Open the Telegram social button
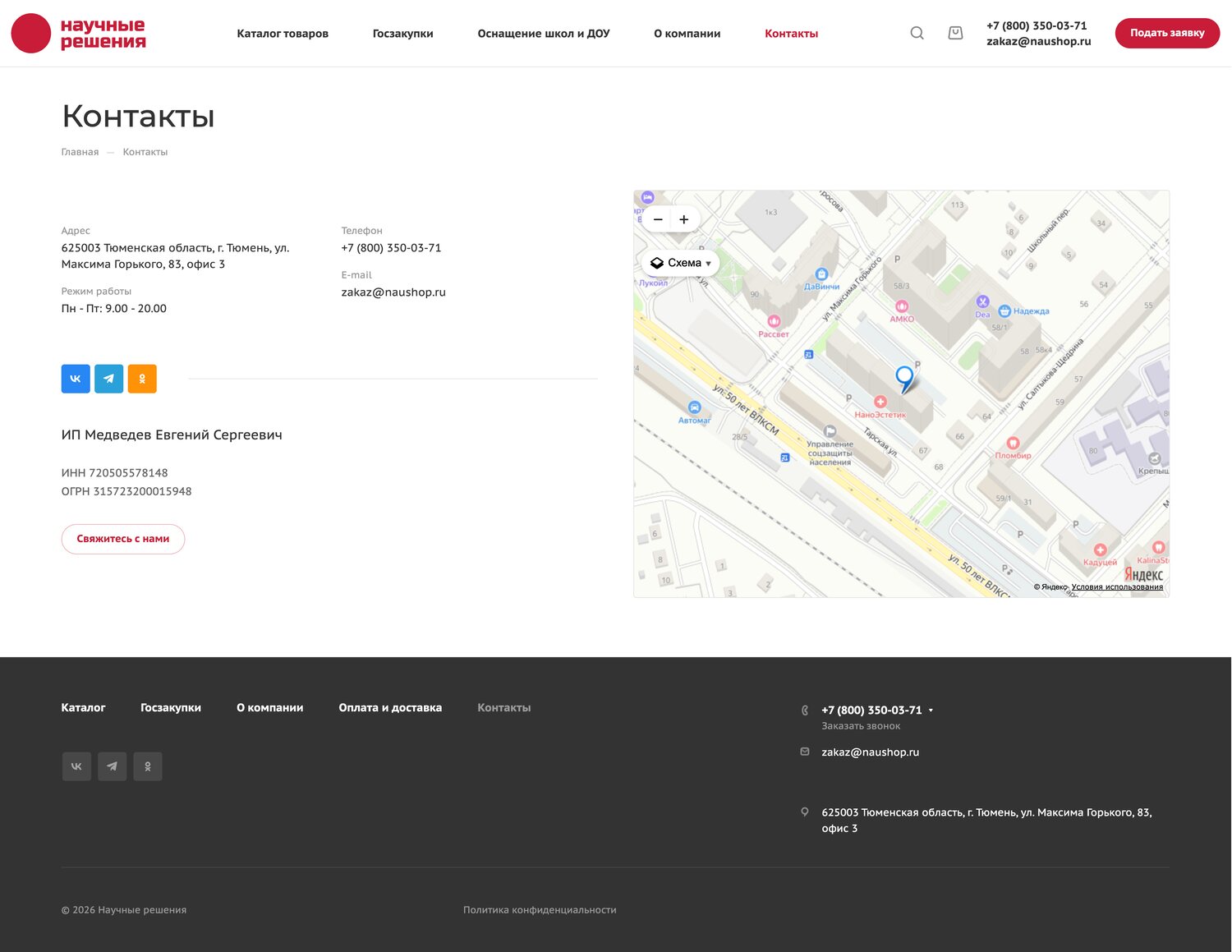The image size is (1232, 952). [x=109, y=379]
